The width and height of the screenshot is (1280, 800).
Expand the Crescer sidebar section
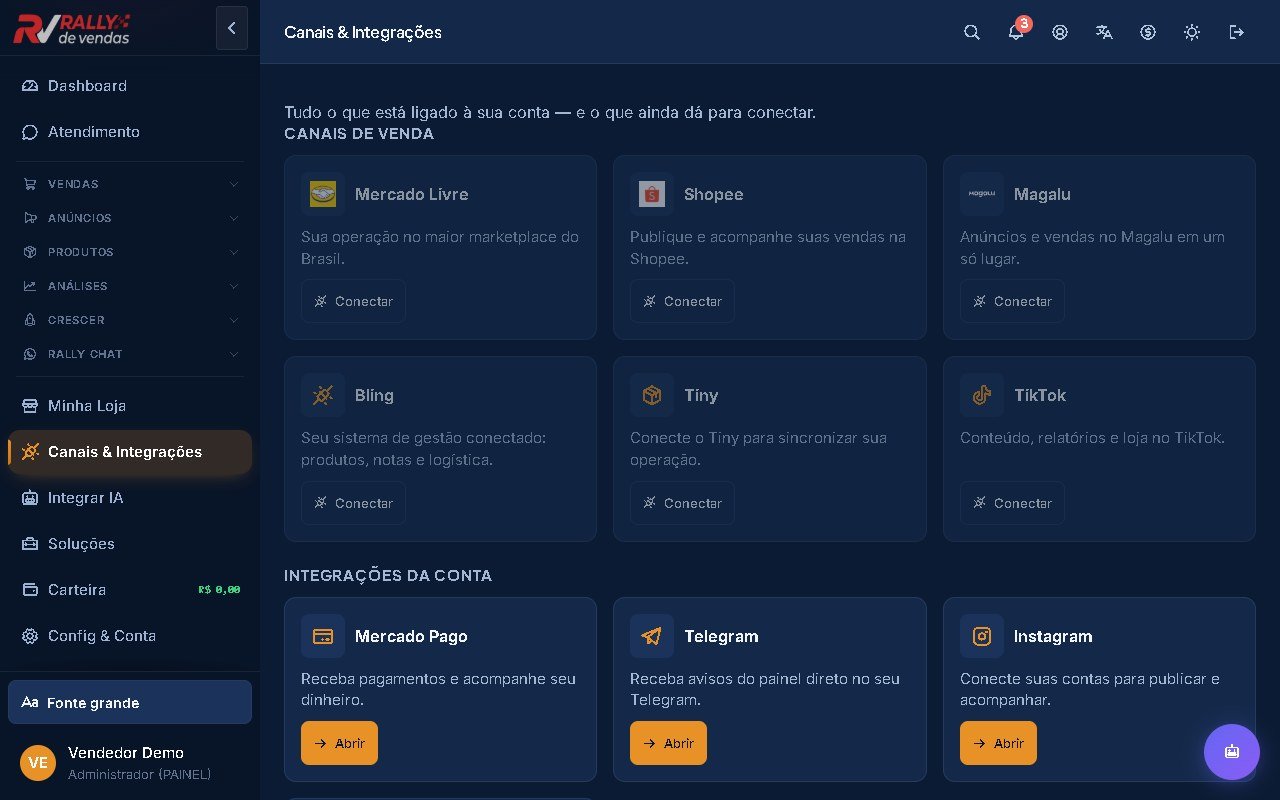point(130,320)
